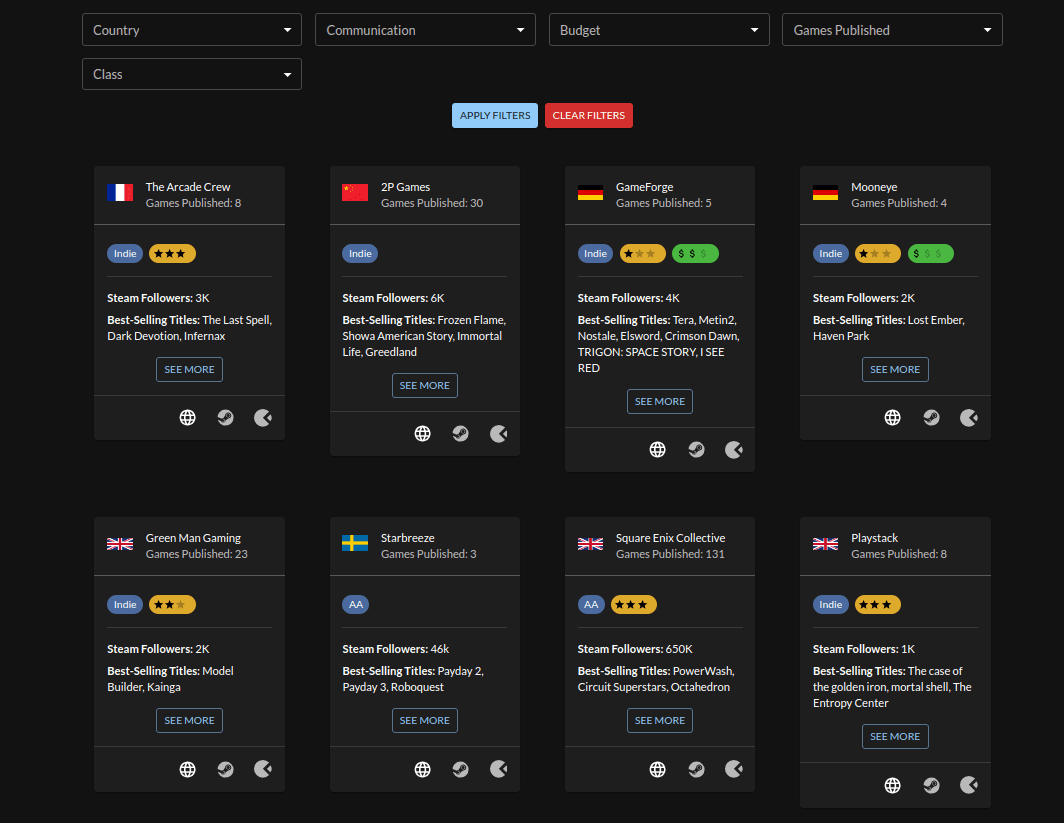The height and width of the screenshot is (823, 1064).
Task: Open Mooneye website globe icon
Action: click(x=893, y=418)
